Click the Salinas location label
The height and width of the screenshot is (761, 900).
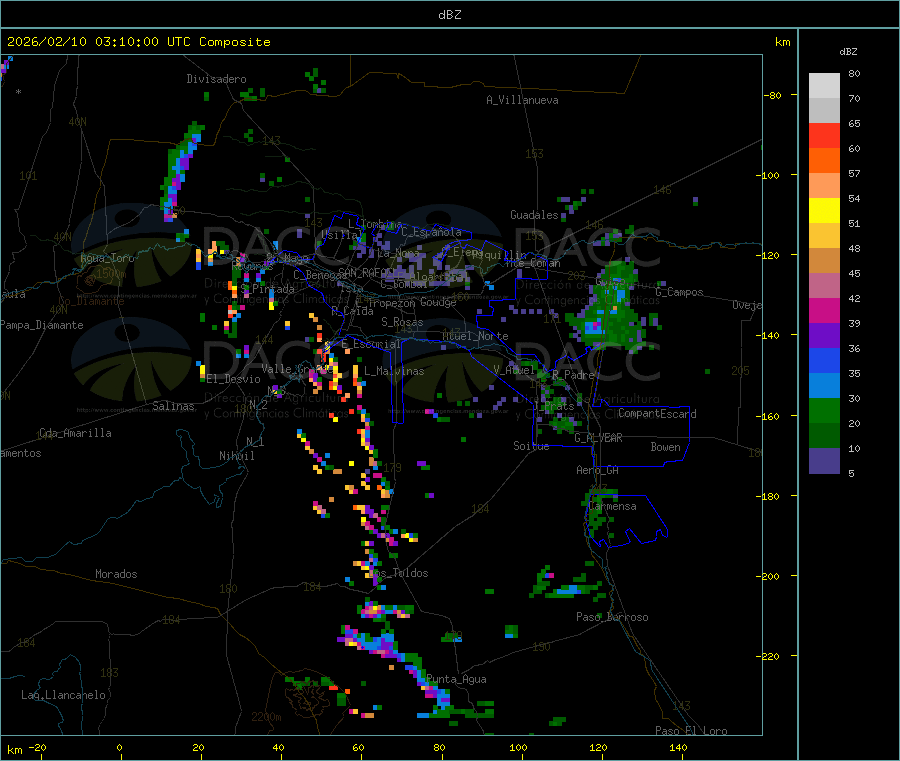pyautogui.click(x=175, y=407)
